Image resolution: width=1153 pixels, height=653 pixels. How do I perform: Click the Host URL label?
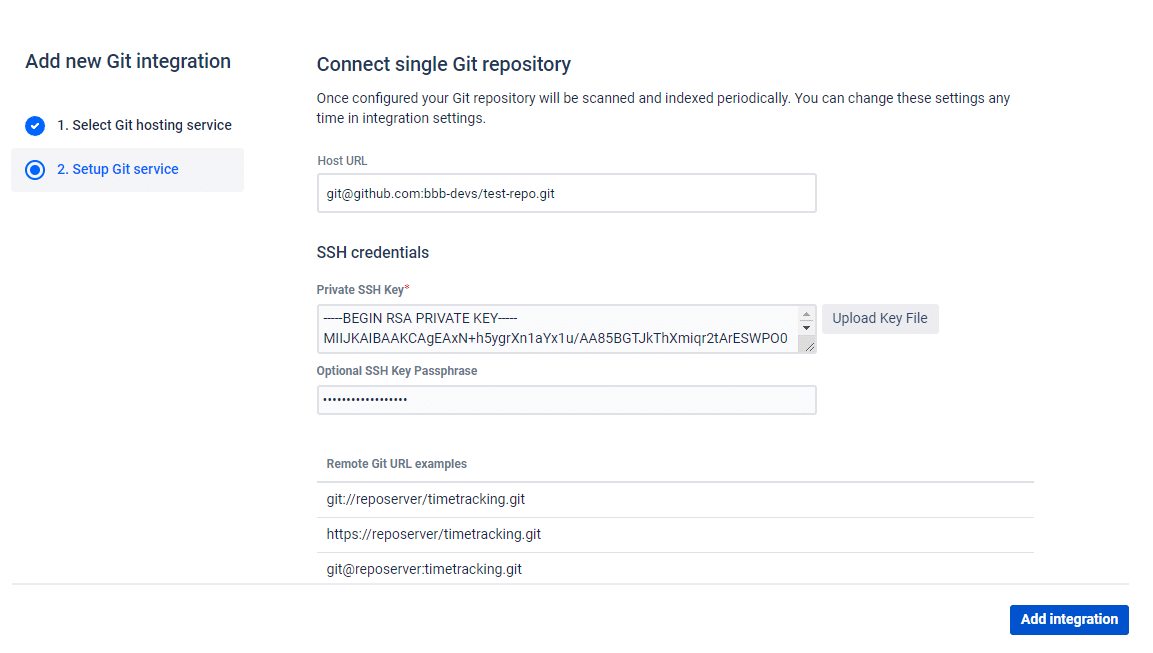(342, 161)
